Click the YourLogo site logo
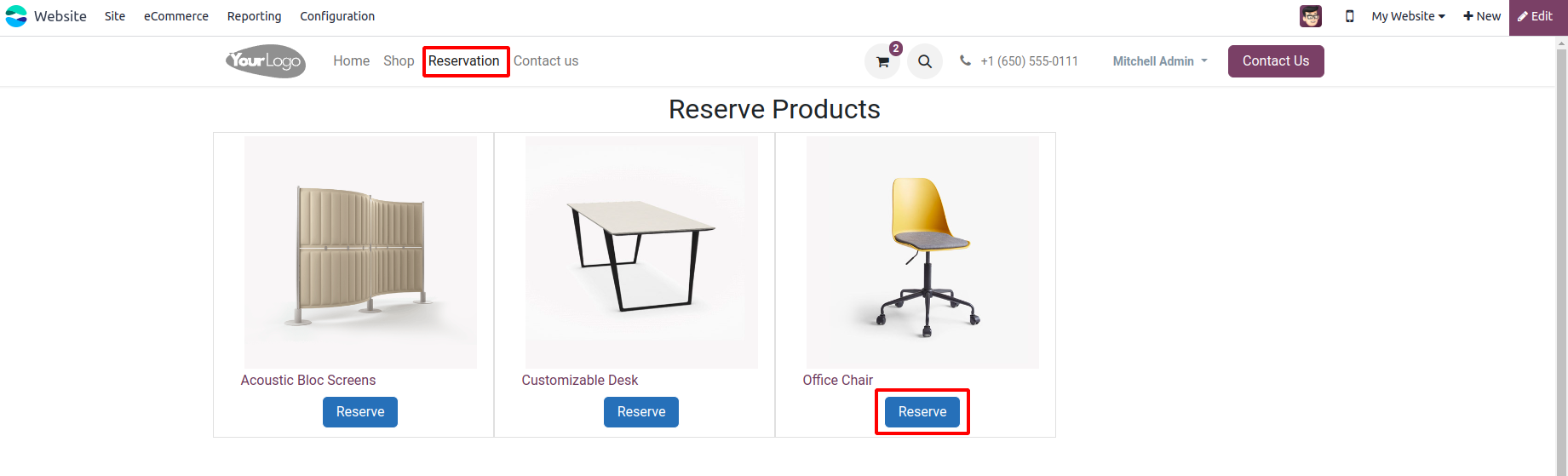The height and width of the screenshot is (476, 1568). click(266, 61)
